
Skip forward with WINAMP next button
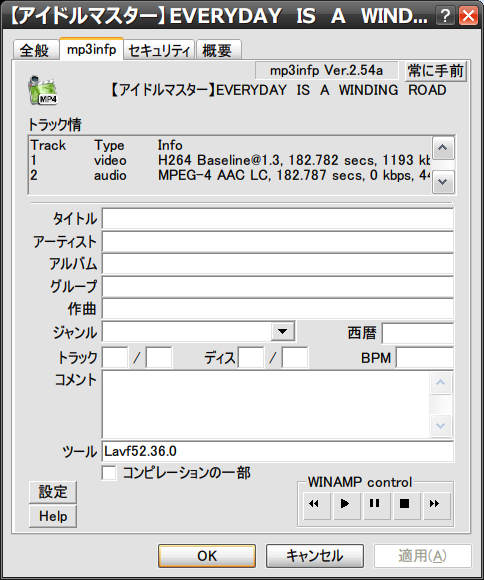437,506
